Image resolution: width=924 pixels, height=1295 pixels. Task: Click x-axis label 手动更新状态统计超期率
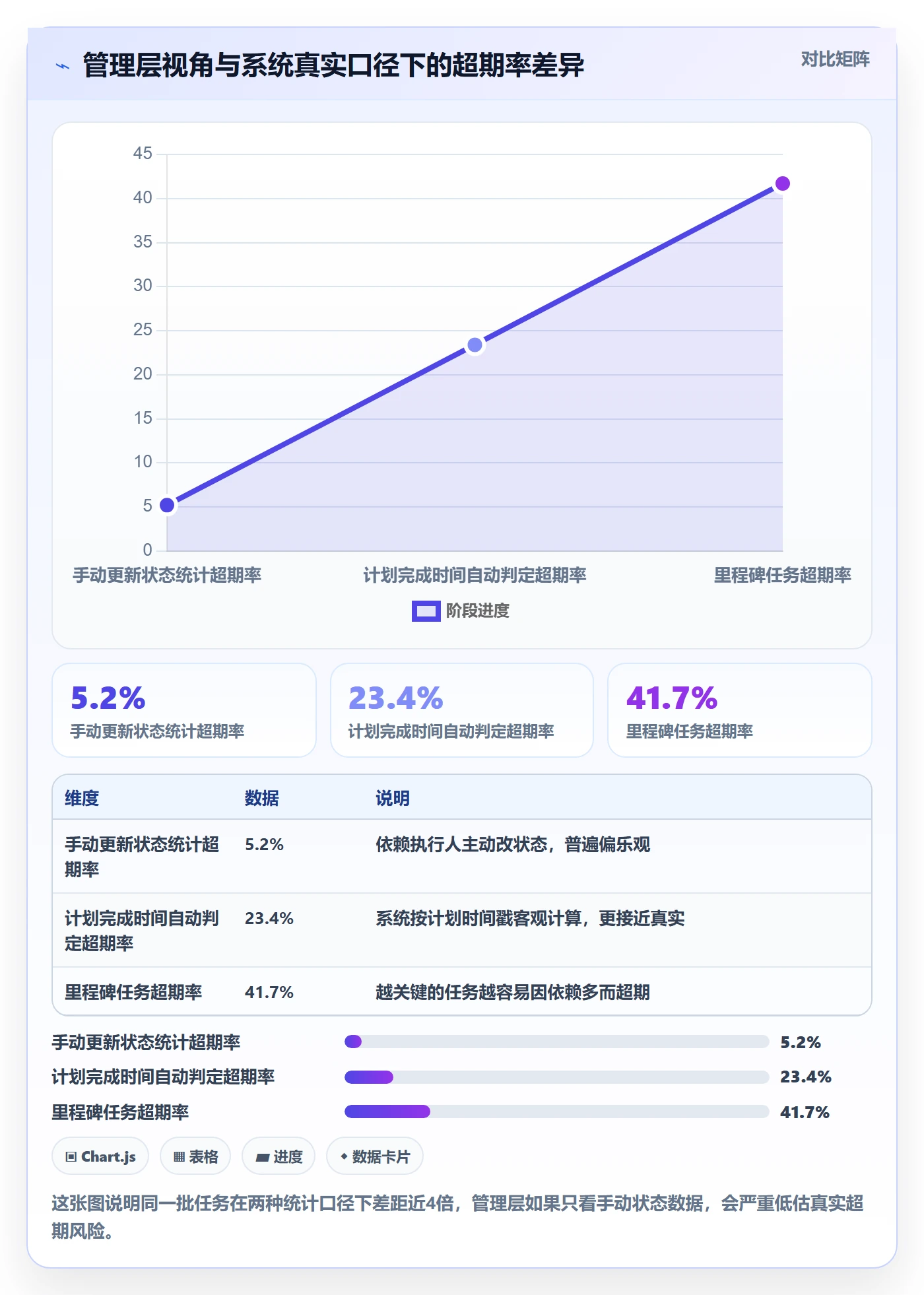click(167, 576)
